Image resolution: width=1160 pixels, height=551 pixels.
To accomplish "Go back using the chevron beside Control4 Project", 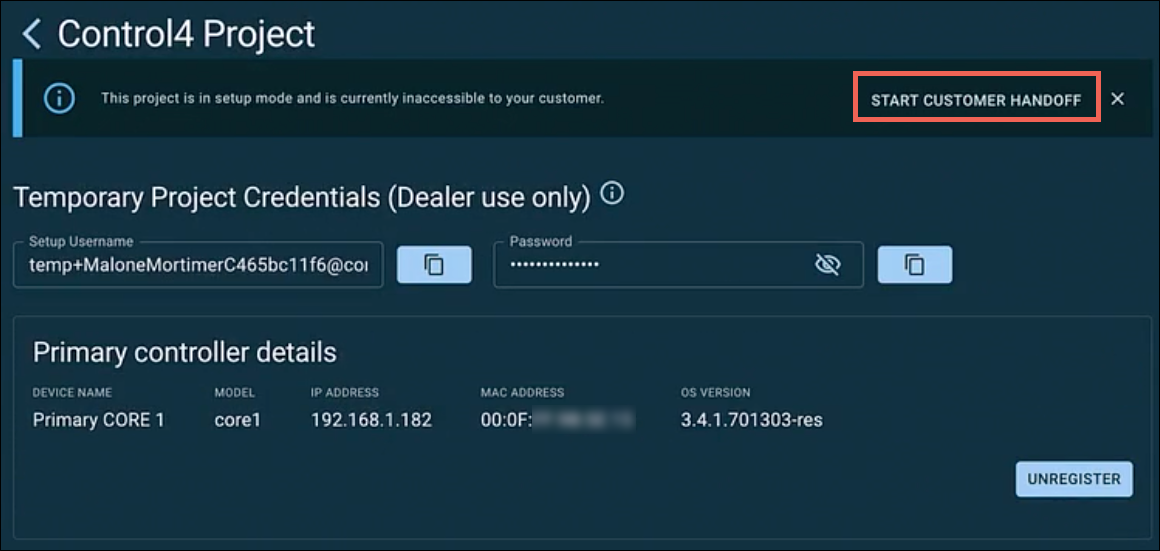I will coord(32,34).
